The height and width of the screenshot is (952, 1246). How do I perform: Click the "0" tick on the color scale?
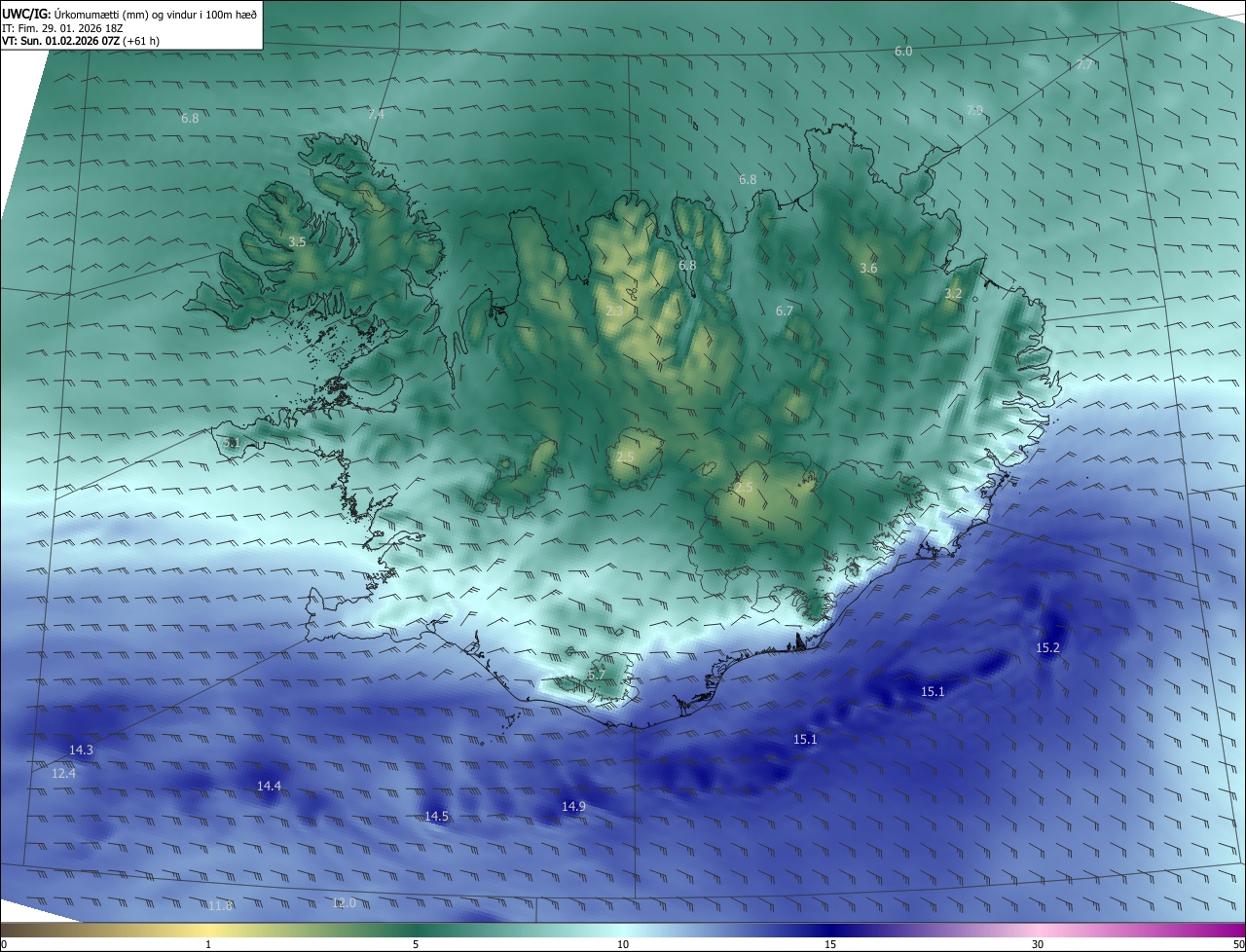(x=4, y=944)
